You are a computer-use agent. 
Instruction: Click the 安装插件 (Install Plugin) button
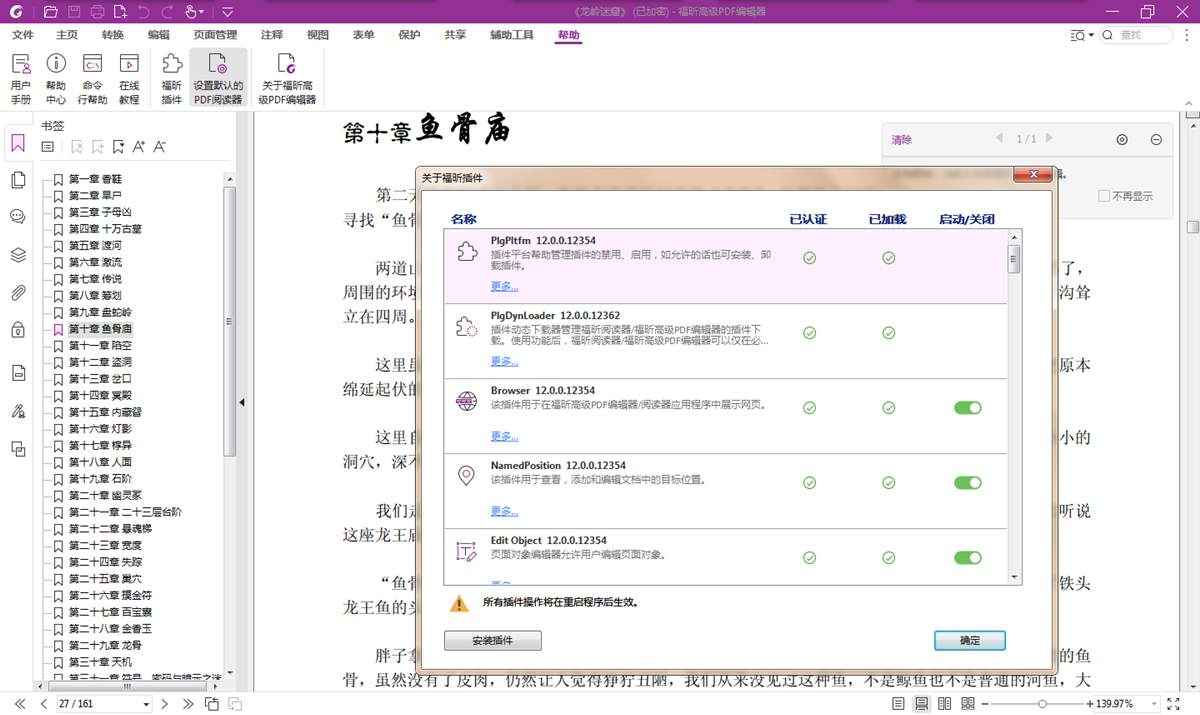pyautogui.click(x=492, y=640)
